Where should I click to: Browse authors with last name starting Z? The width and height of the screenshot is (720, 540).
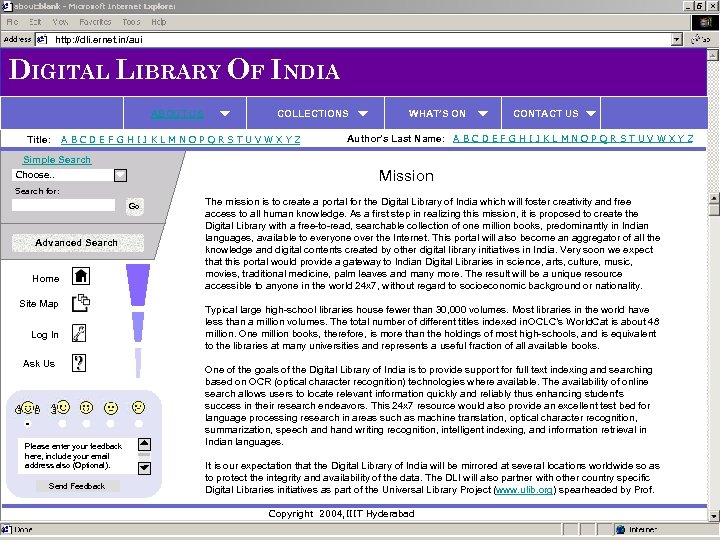coord(690,139)
